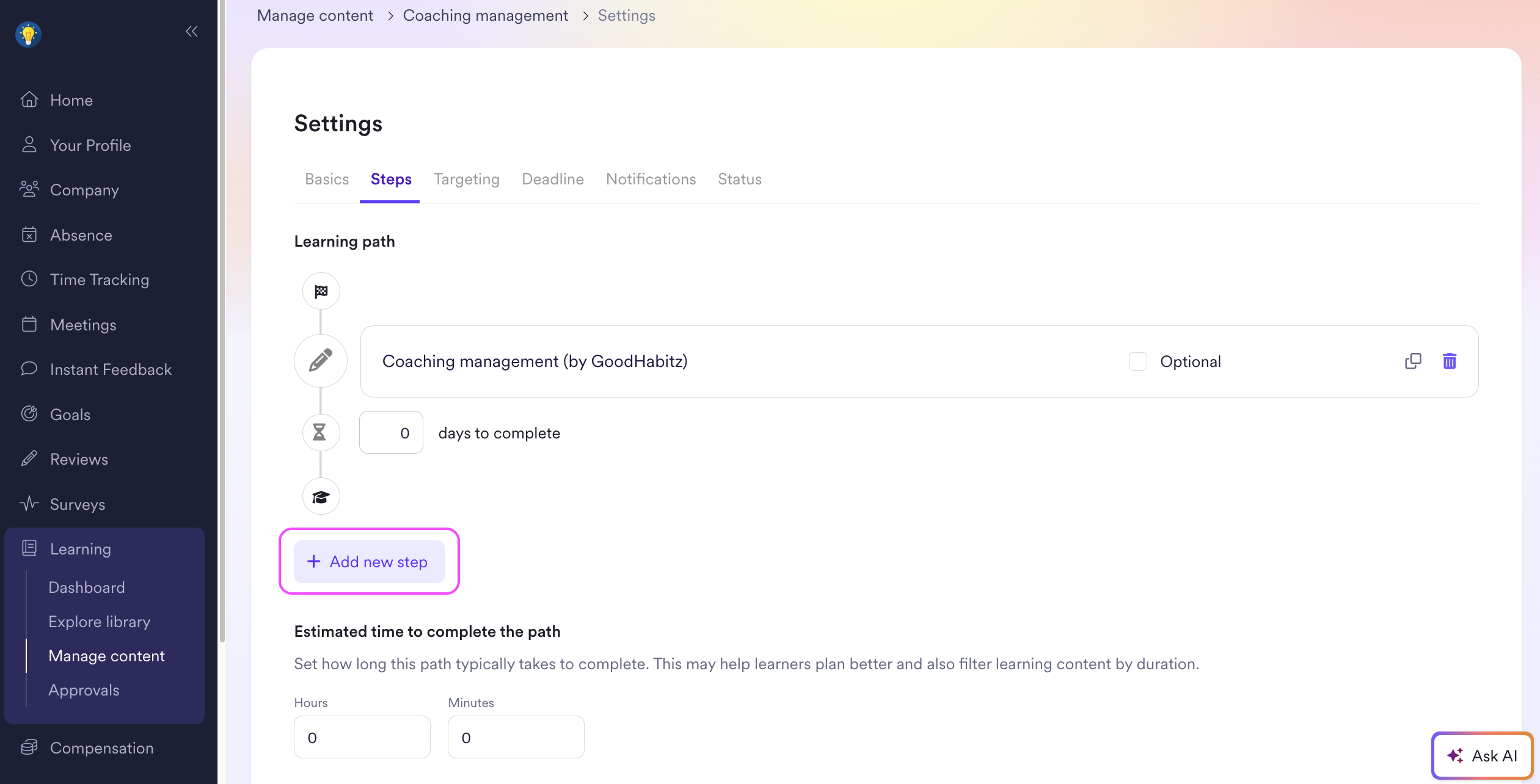
Task: Toggle the Optional checkbox for the step
Action: [1137, 361]
